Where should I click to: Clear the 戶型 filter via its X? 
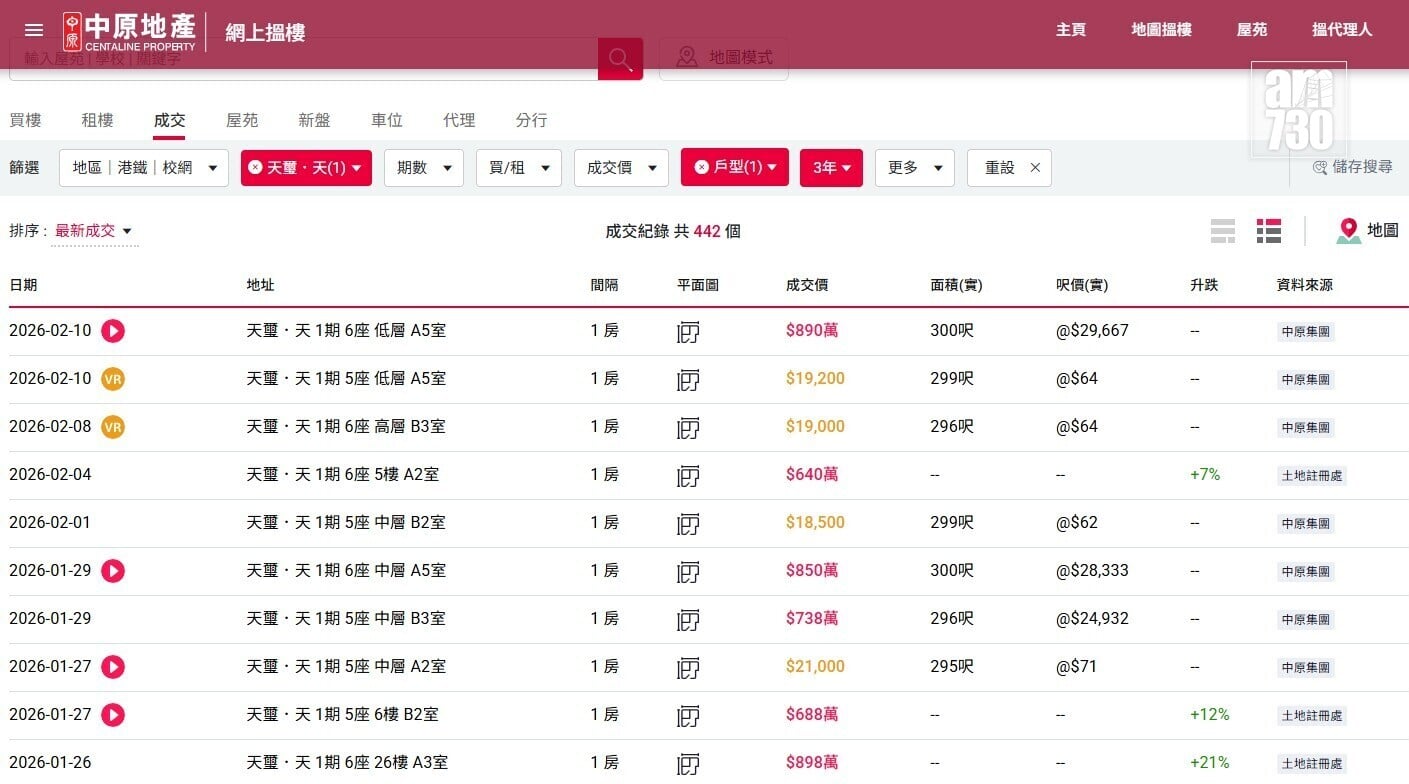pos(701,167)
